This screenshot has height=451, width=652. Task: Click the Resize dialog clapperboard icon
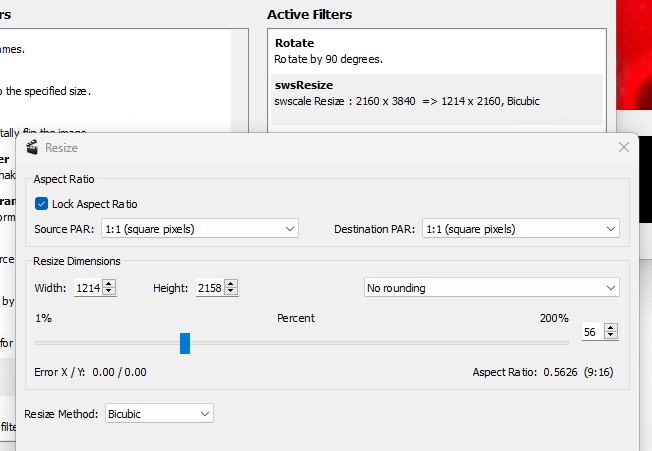[31, 148]
